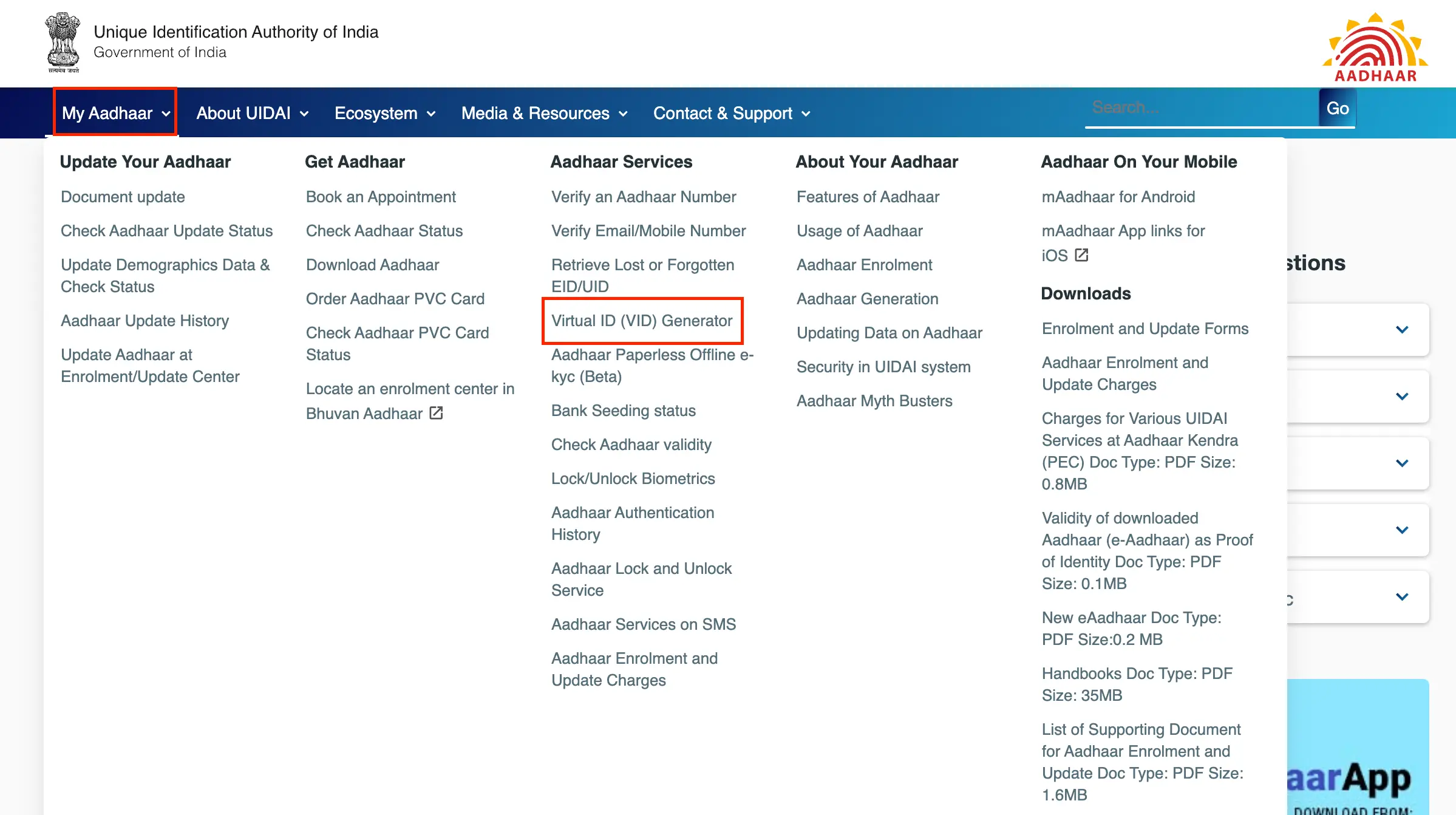Expand the first FAQ accordion chevron

pyautogui.click(x=1401, y=330)
